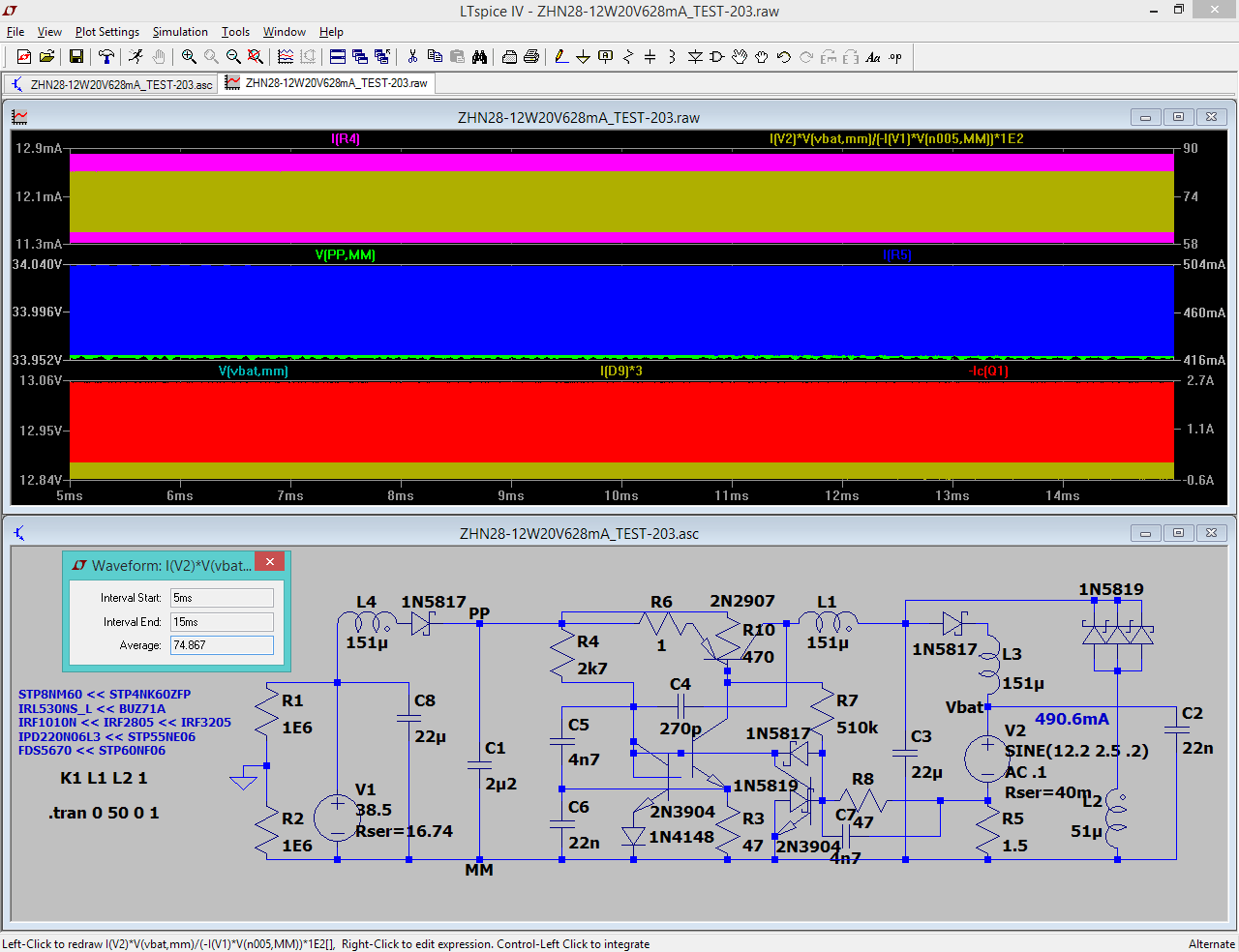Click the Find binoculars icon

(479, 57)
